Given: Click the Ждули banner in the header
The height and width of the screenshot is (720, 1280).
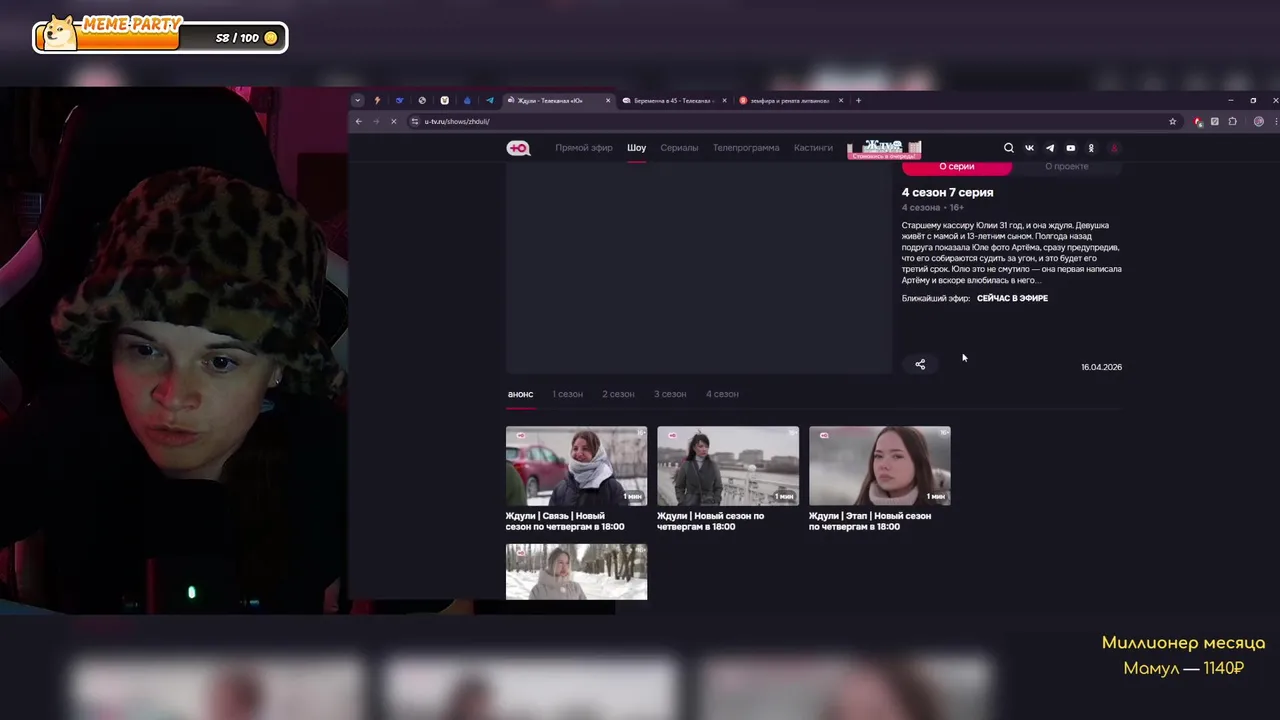Looking at the screenshot, I should [884, 149].
